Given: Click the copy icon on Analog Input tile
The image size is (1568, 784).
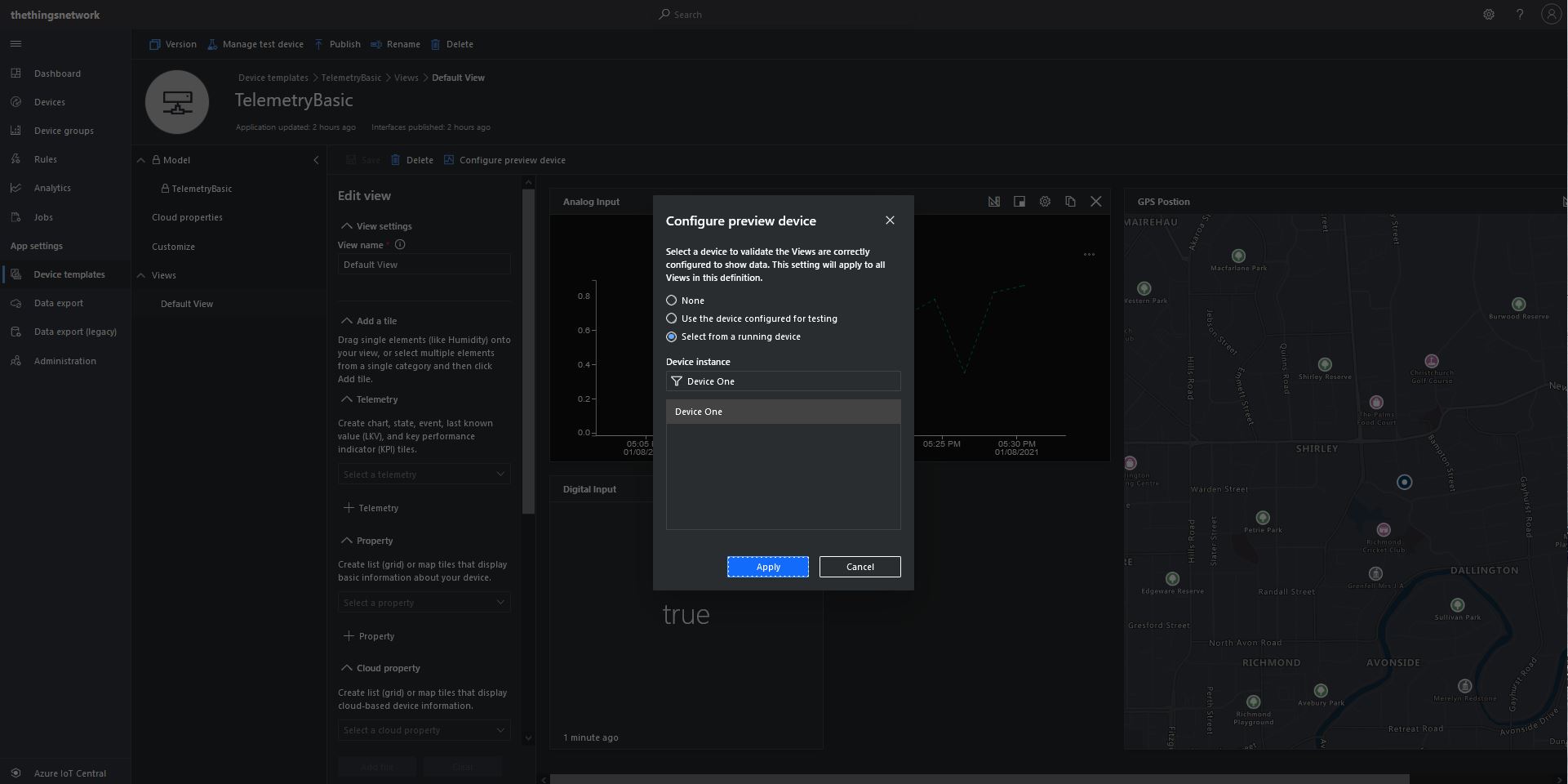Looking at the screenshot, I should (1070, 202).
